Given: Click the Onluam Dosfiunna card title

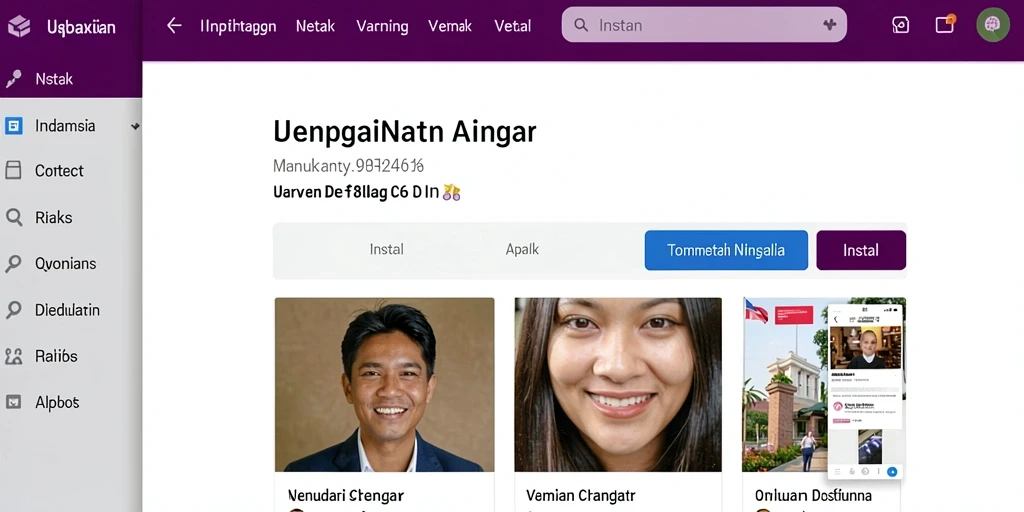Looking at the screenshot, I should (x=813, y=496).
